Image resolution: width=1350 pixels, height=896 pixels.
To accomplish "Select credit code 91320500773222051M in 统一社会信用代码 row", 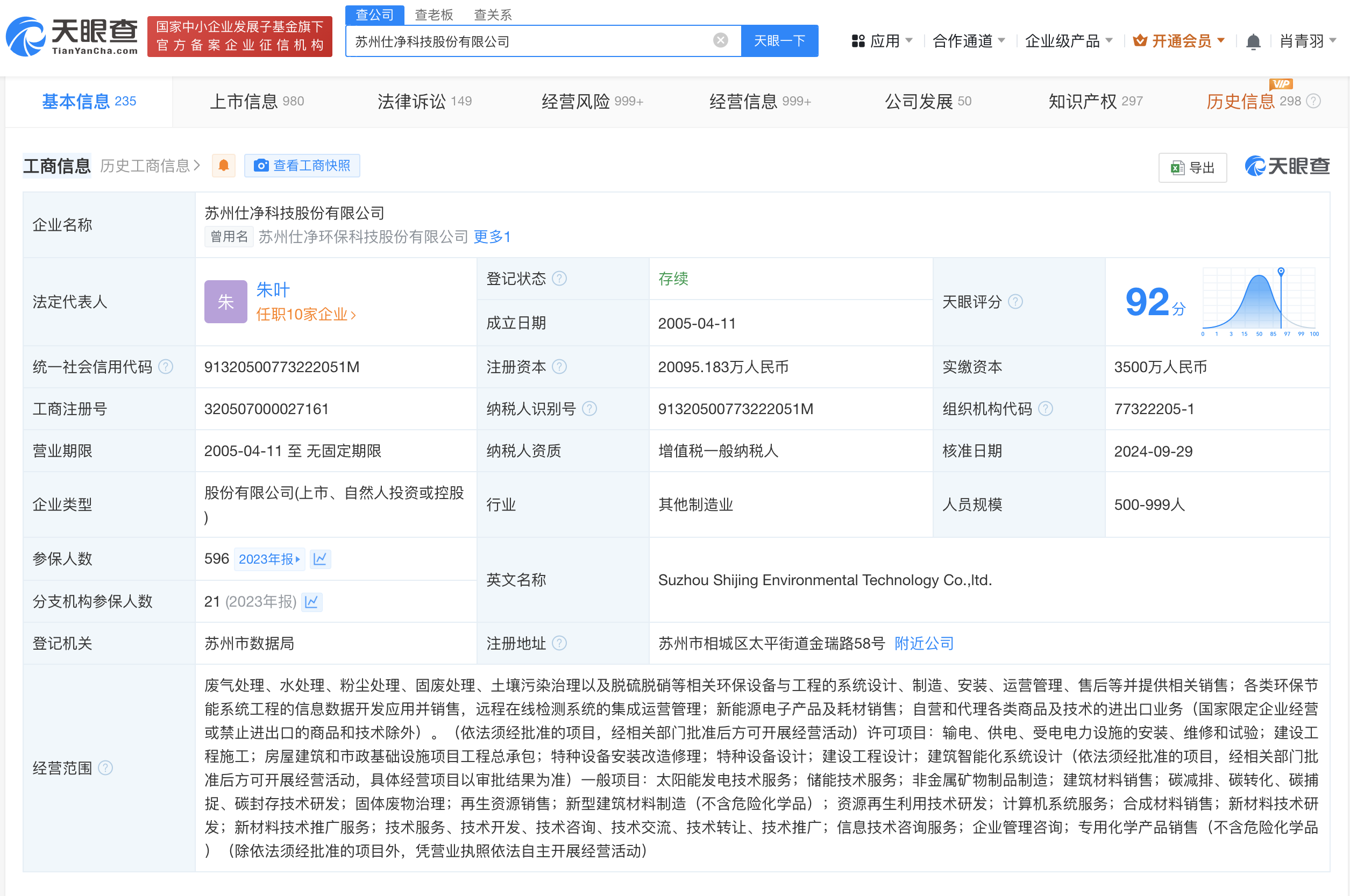I will [x=282, y=366].
